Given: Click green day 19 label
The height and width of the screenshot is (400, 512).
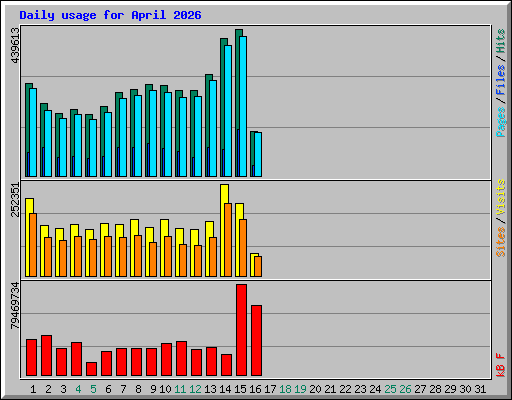Looking at the screenshot, I should 300,389.
